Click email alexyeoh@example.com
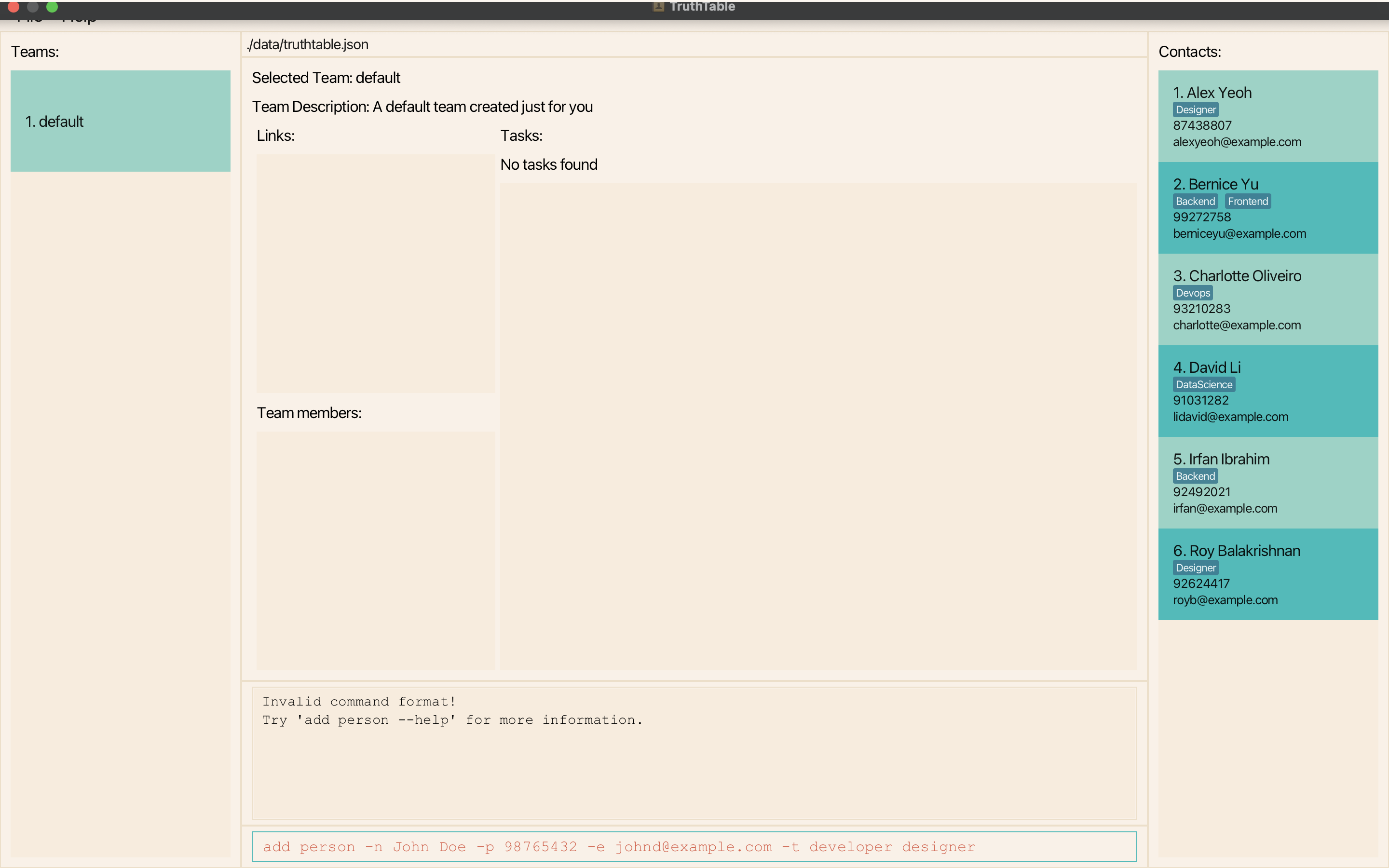 1237,142
